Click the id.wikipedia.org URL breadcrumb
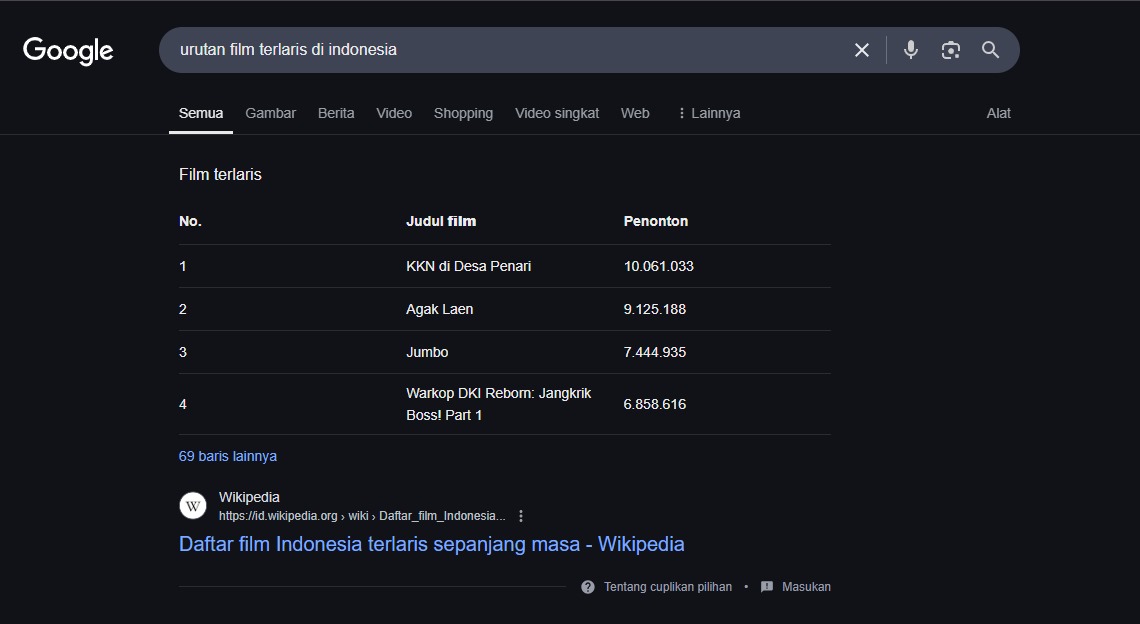Viewport: 1140px width, 624px height. click(362, 516)
